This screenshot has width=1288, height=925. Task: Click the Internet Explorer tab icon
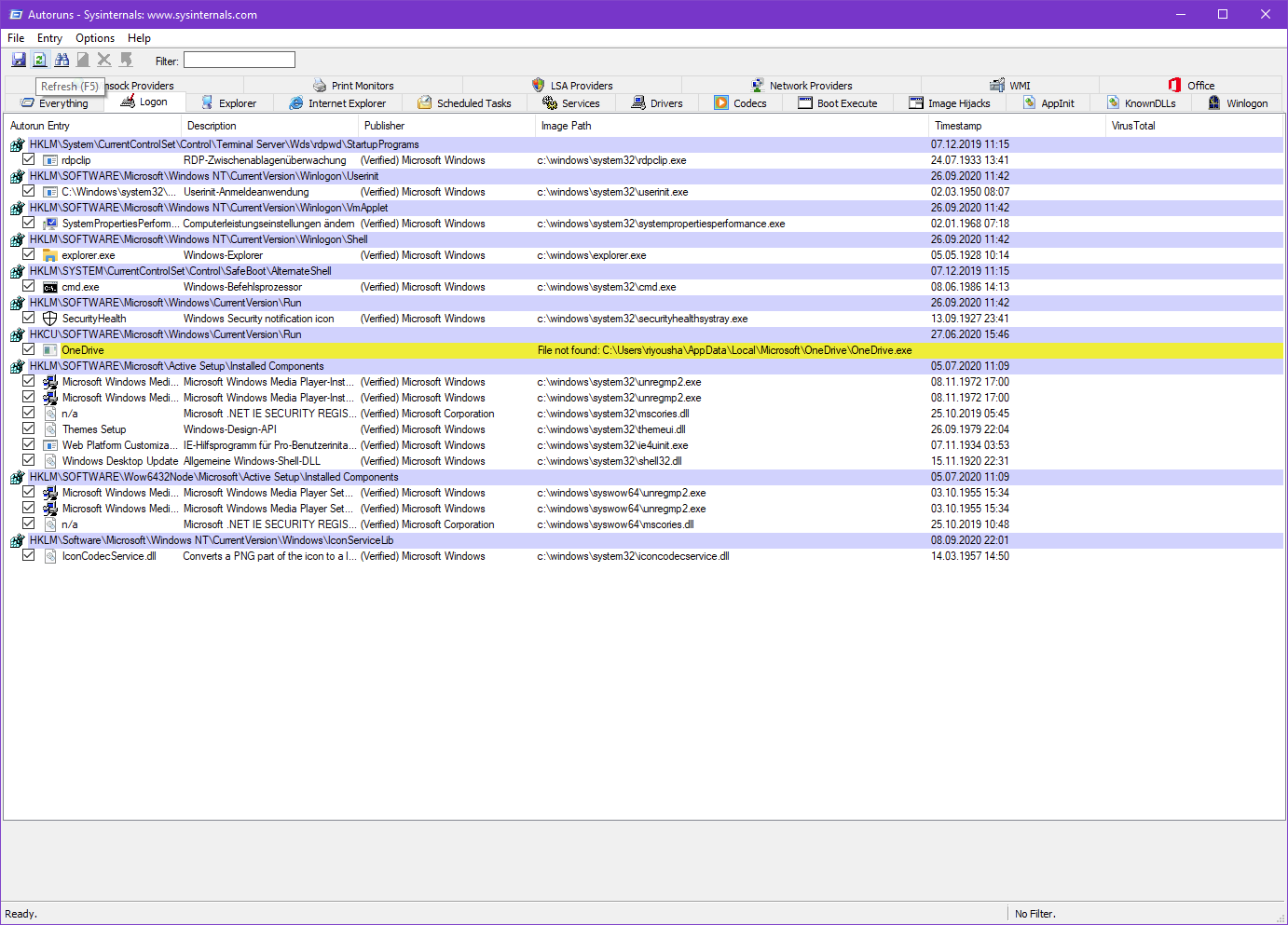pos(296,102)
